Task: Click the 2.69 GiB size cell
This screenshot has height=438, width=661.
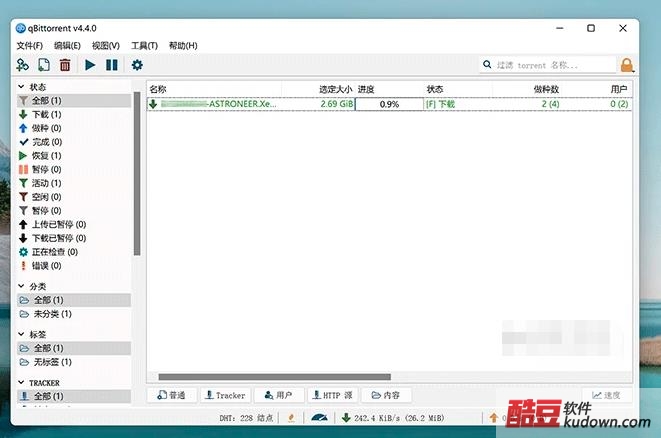Action: point(337,104)
